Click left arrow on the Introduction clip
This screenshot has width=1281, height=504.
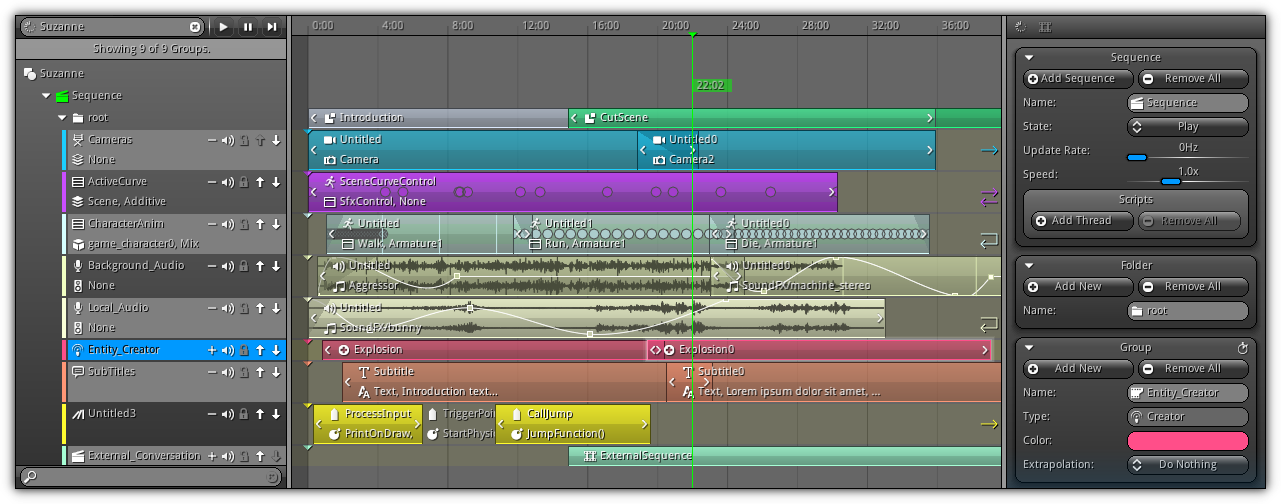pyautogui.click(x=314, y=118)
